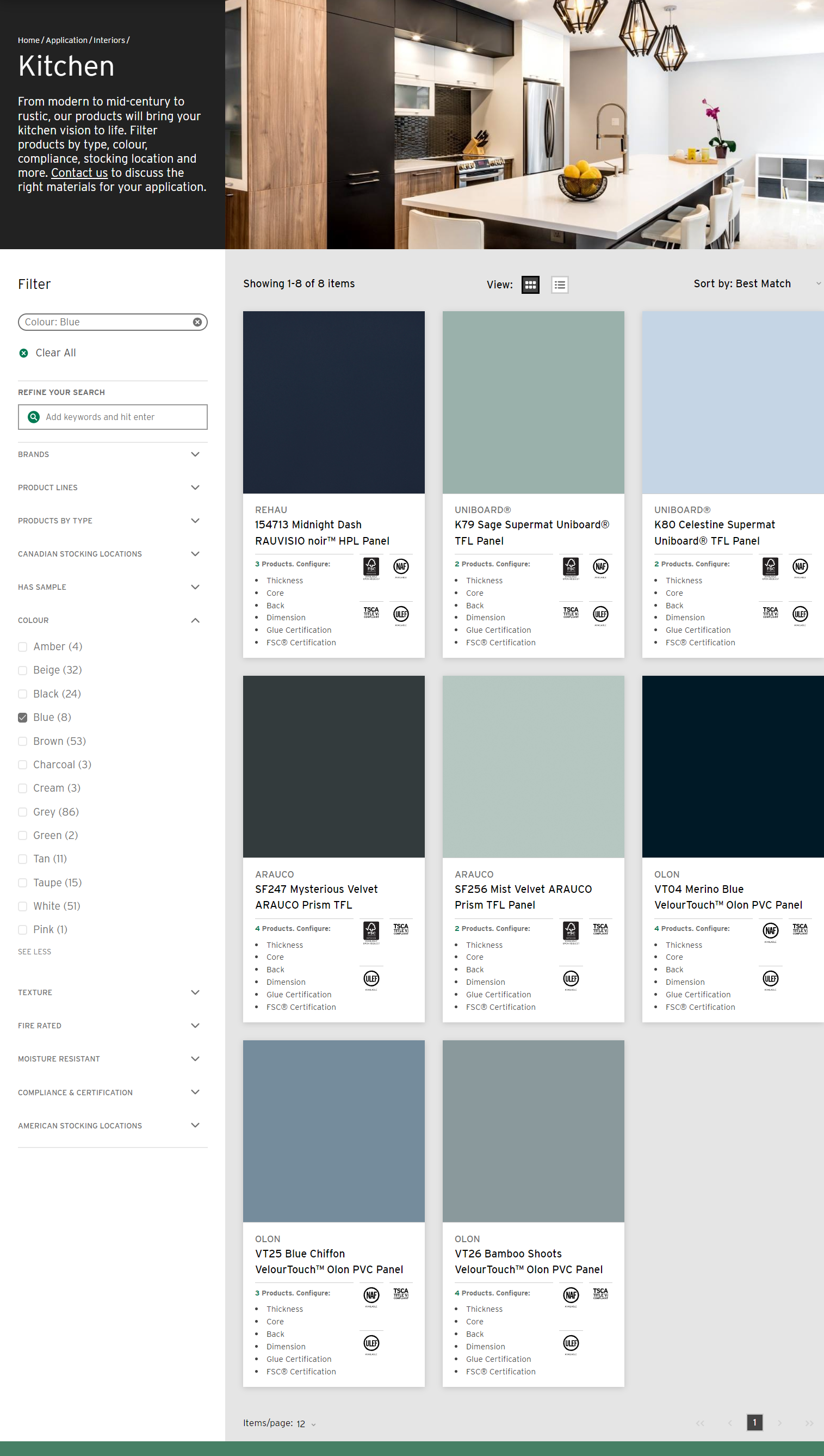This screenshot has height=1456, width=824.
Task: Check the Charcoal (3) colour filter
Action: point(23,765)
